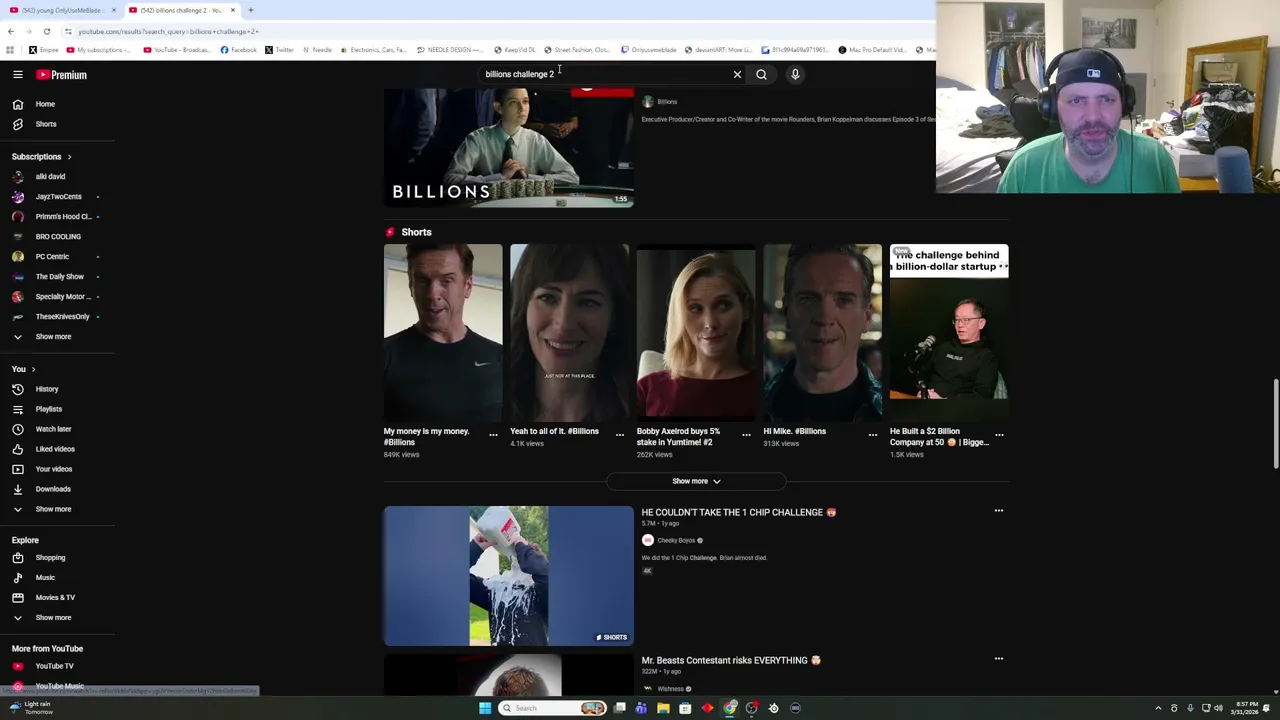
Task: Open 'He Built a $2 Billion Company' short
Action: 949,334
